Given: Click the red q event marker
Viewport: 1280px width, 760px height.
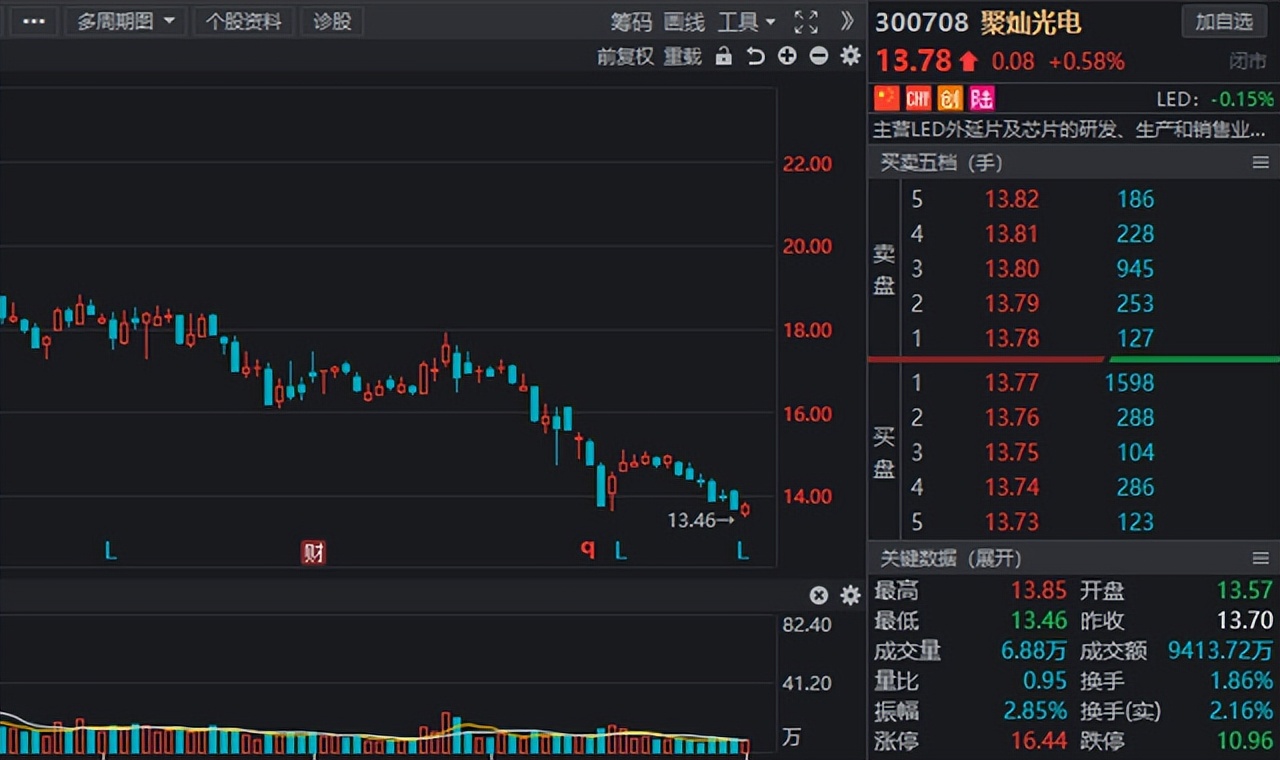Looking at the screenshot, I should pyautogui.click(x=588, y=549).
